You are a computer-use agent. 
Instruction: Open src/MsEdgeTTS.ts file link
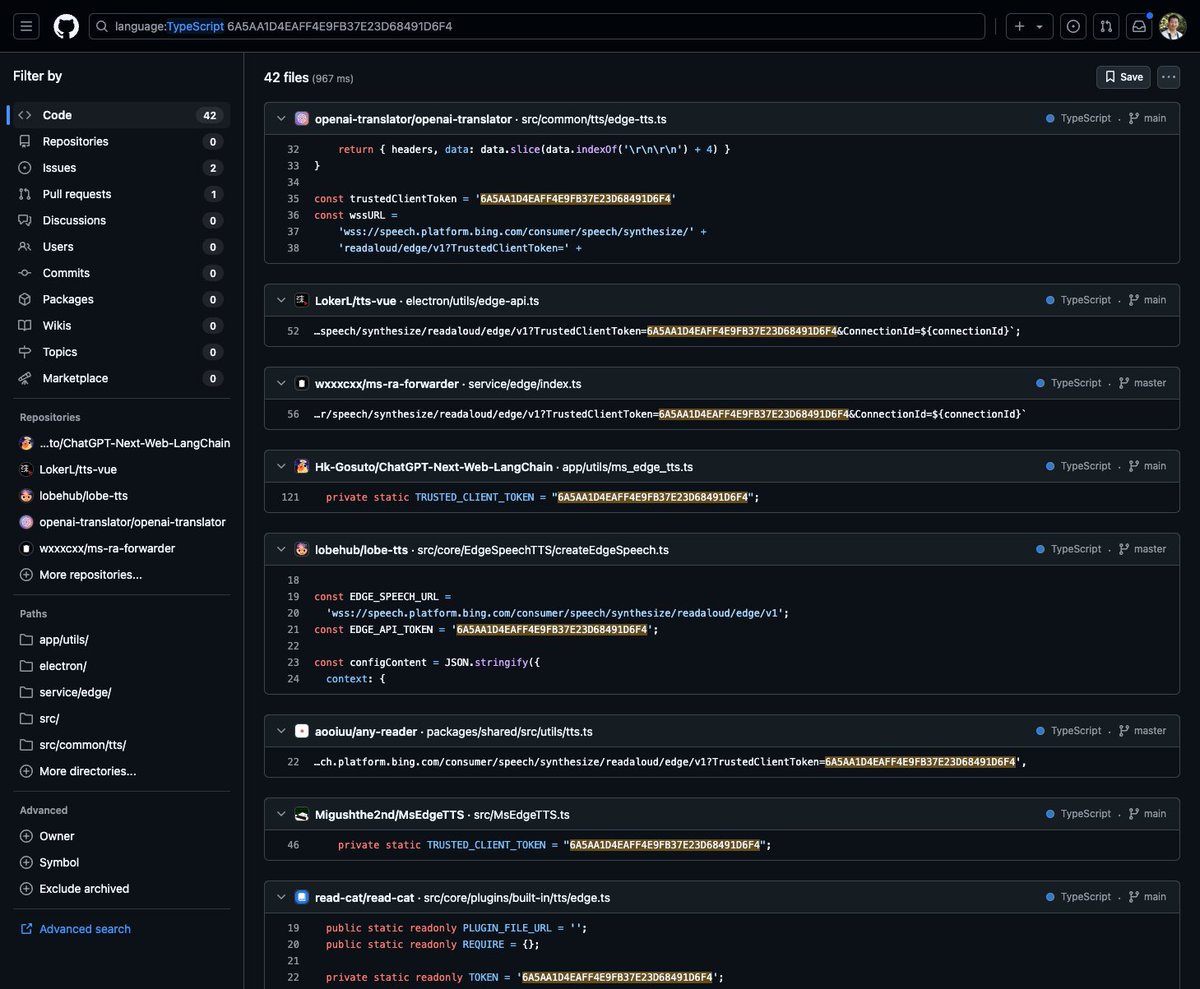521,814
